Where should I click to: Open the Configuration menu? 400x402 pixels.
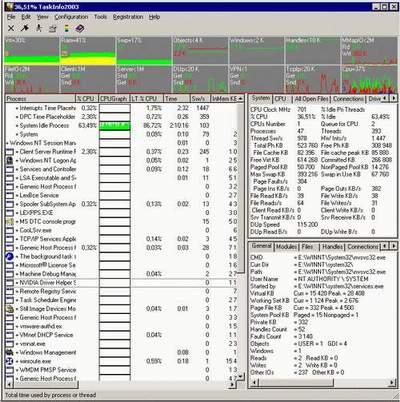(x=71, y=17)
